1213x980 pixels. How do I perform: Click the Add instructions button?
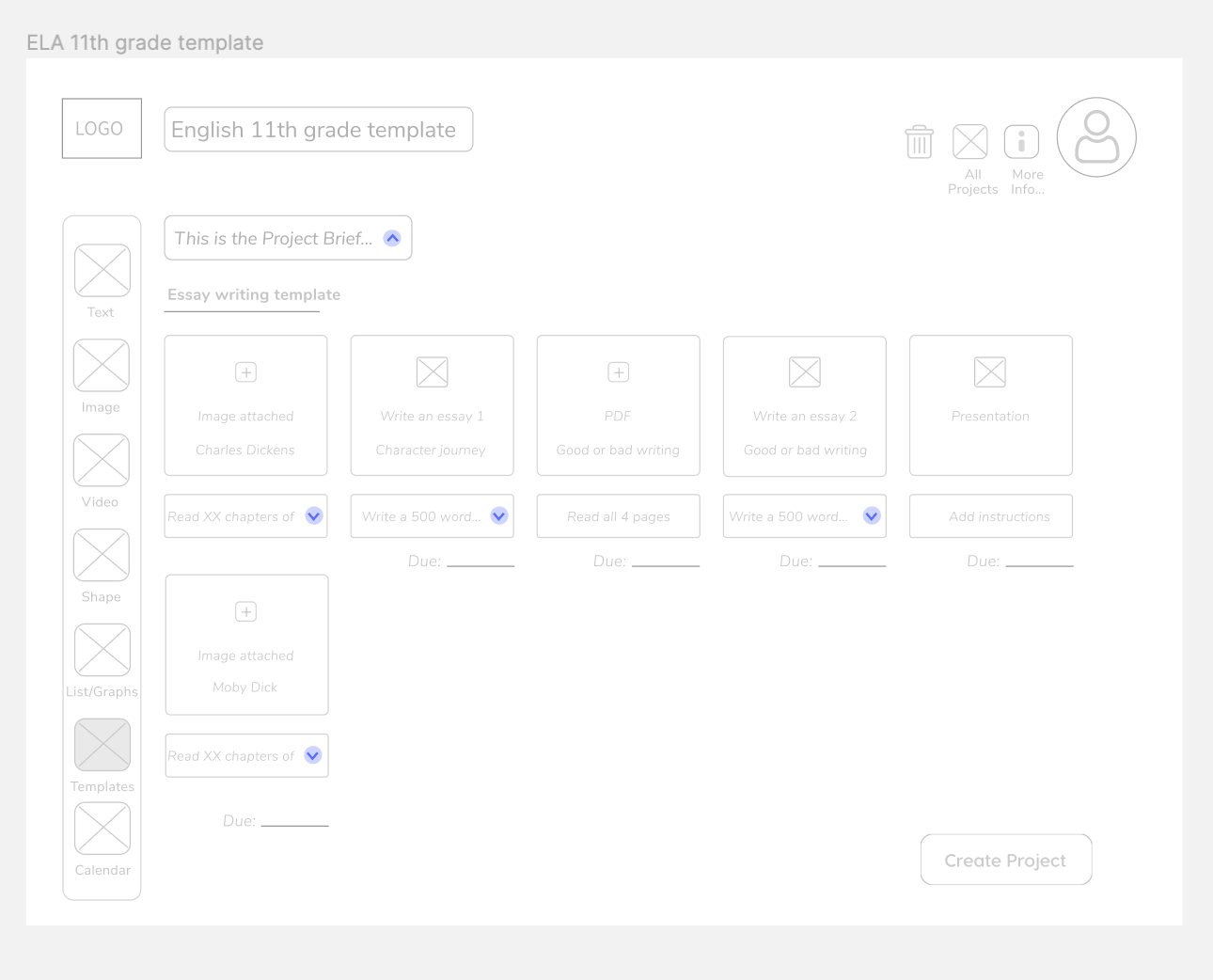tap(990, 516)
